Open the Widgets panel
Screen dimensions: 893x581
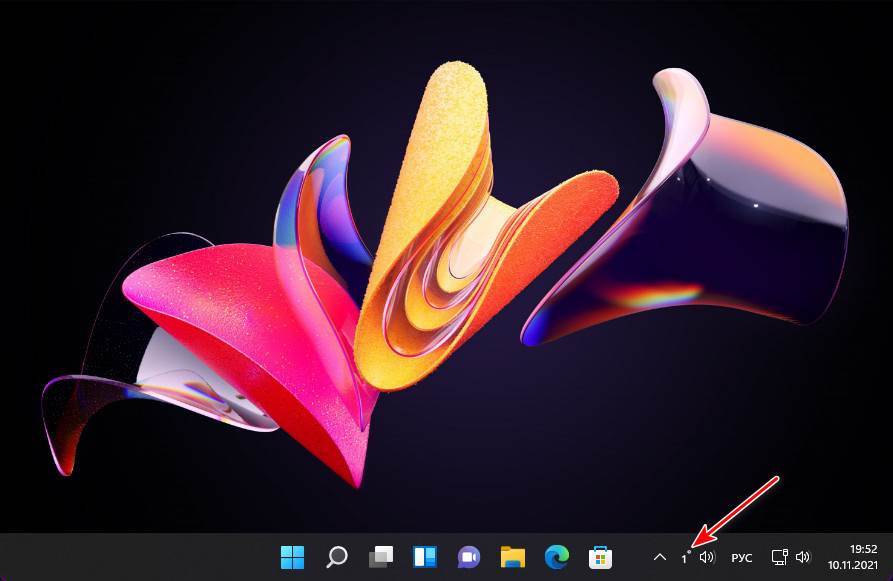pos(425,557)
